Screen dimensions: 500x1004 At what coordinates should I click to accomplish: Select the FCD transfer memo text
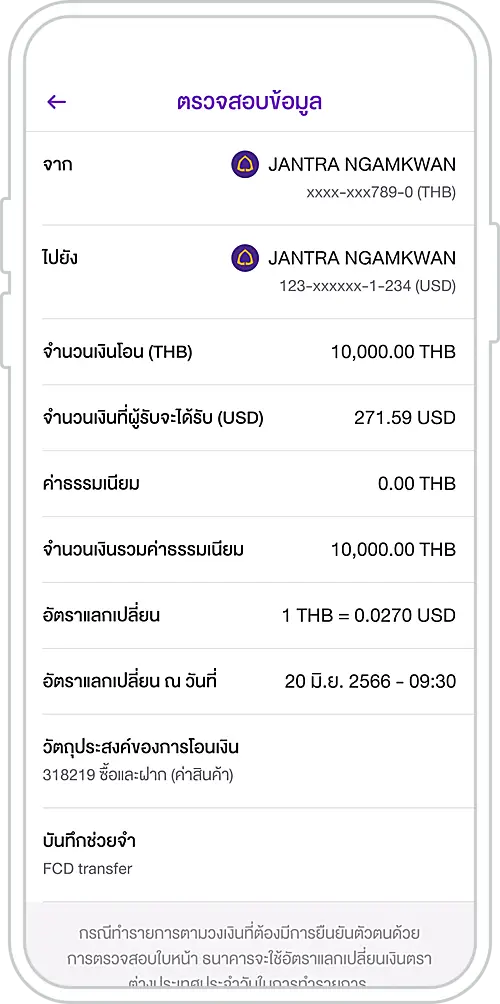click(88, 869)
